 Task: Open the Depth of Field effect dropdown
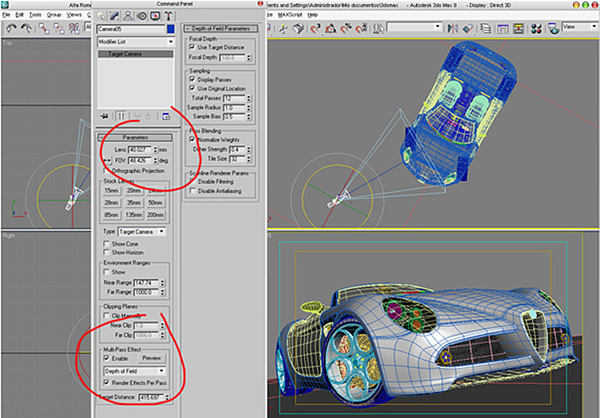pos(135,371)
